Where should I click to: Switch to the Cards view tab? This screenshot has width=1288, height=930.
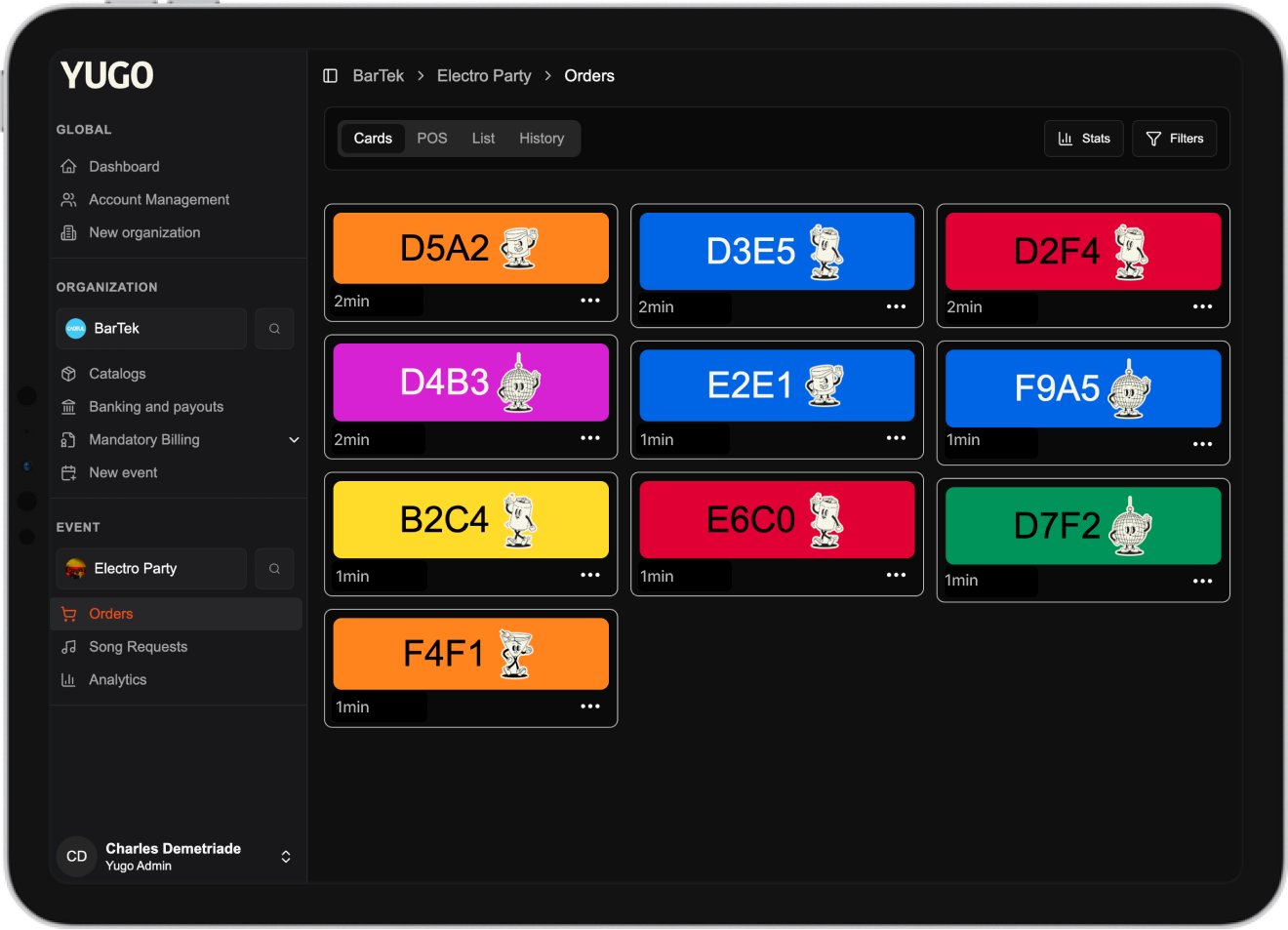373,139
